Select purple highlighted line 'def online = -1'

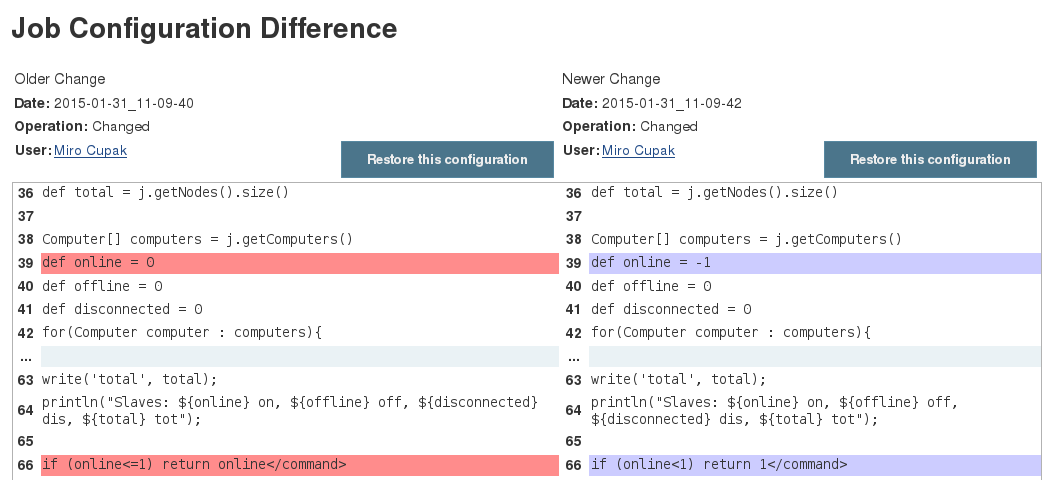point(651,263)
